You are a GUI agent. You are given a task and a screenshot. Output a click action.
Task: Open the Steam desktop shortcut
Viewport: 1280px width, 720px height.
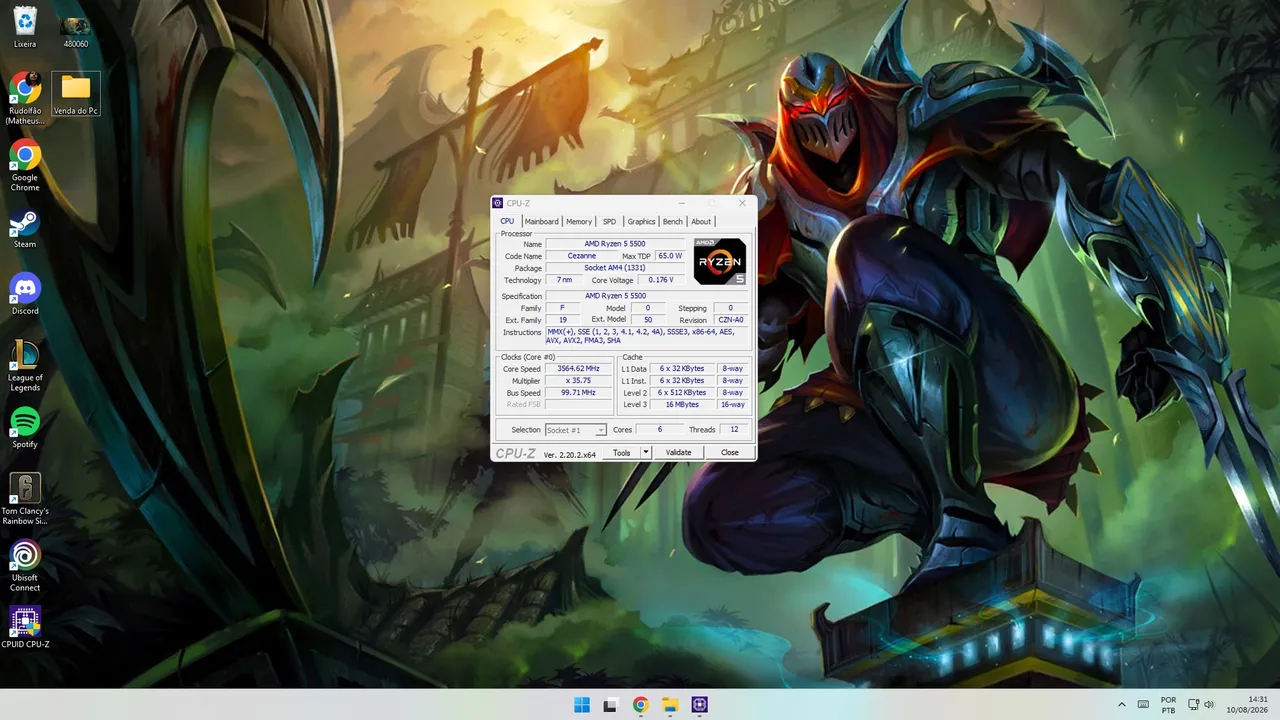point(25,229)
